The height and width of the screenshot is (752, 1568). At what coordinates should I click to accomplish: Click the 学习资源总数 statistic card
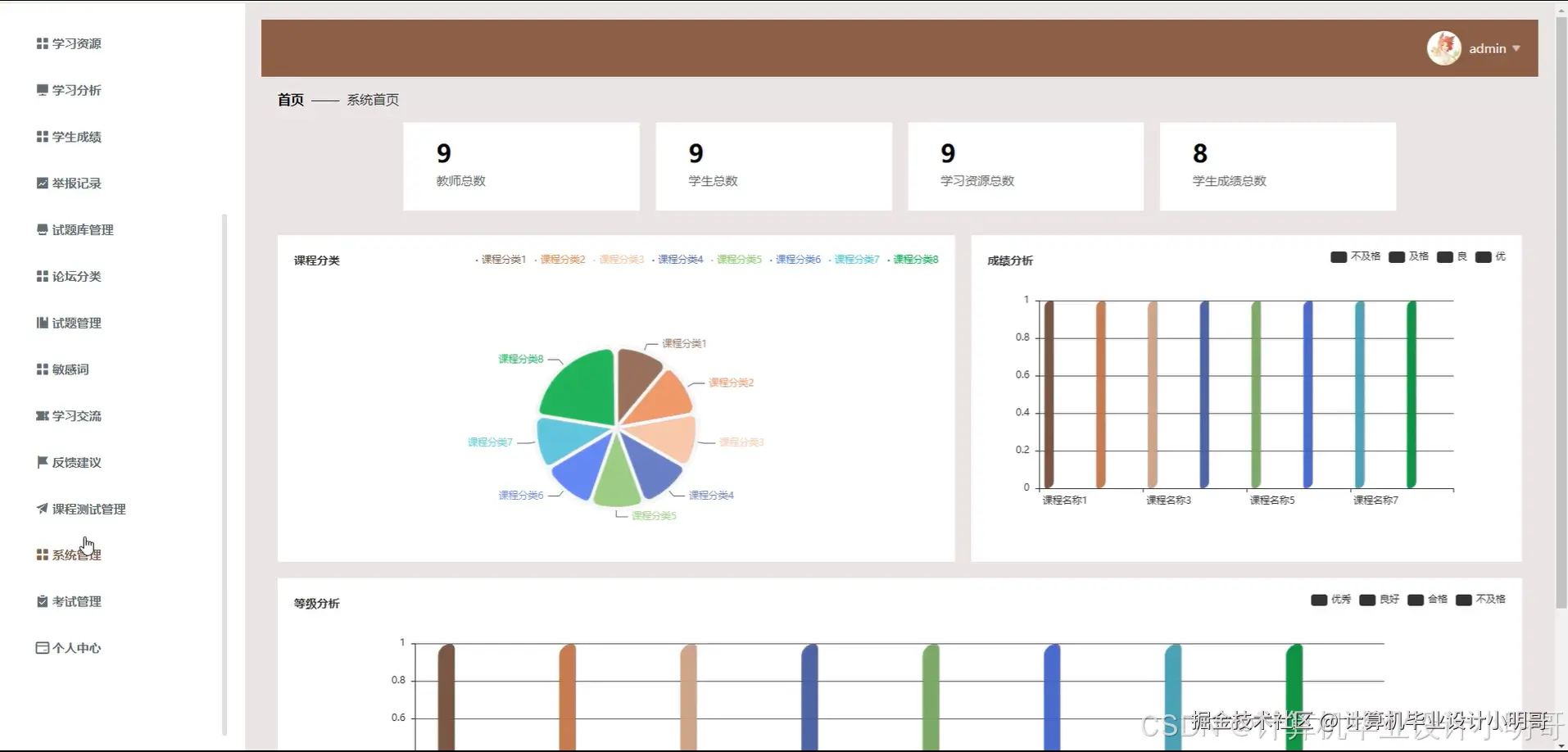click(1026, 166)
